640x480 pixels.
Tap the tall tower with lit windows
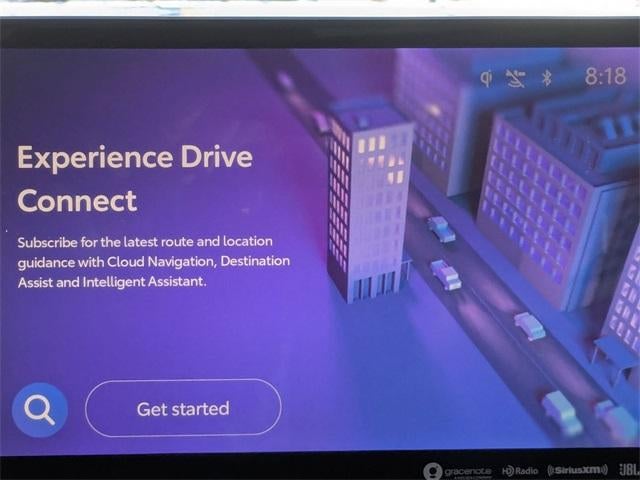click(x=370, y=200)
